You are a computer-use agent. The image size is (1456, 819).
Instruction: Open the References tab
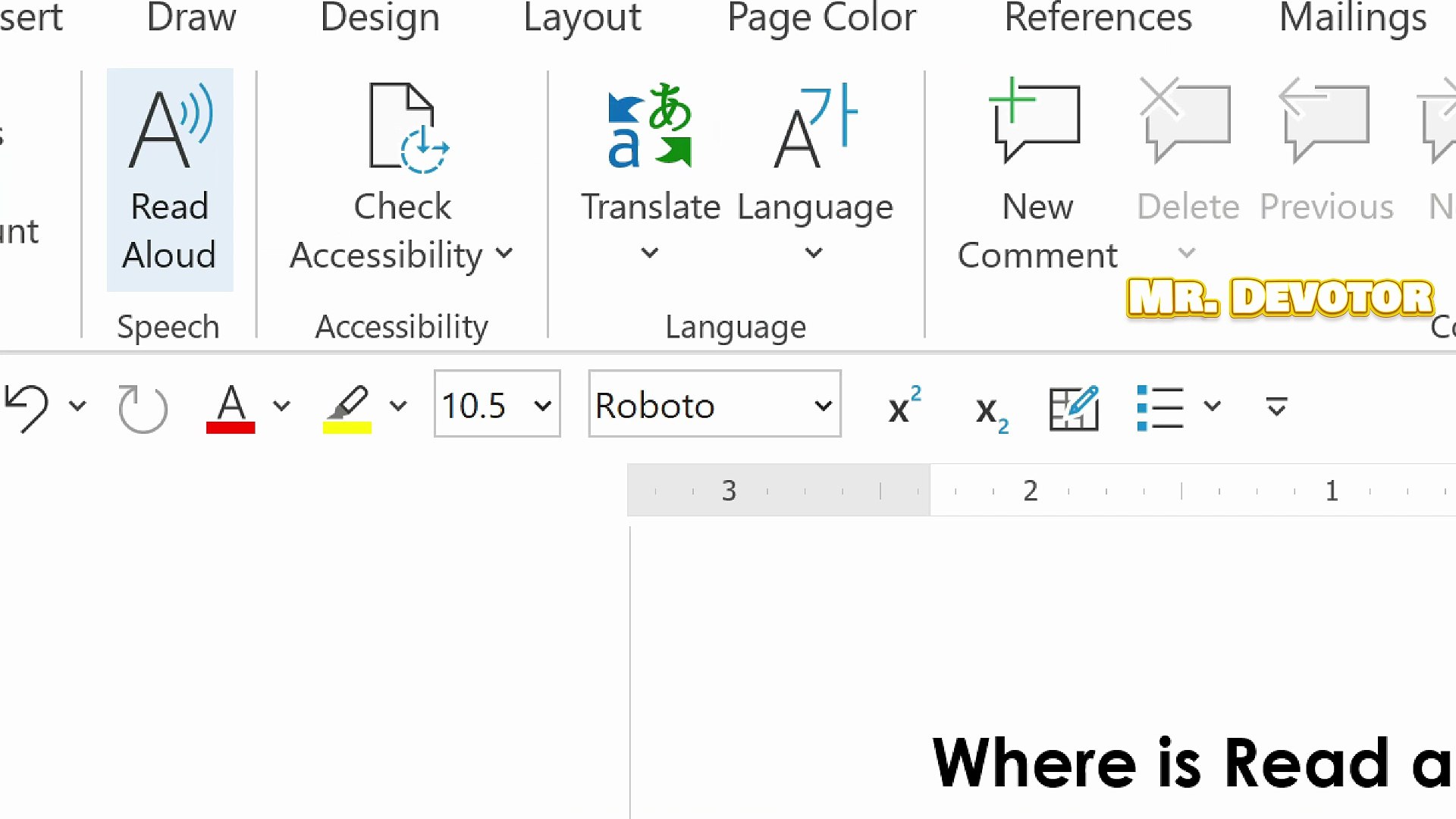1097,18
